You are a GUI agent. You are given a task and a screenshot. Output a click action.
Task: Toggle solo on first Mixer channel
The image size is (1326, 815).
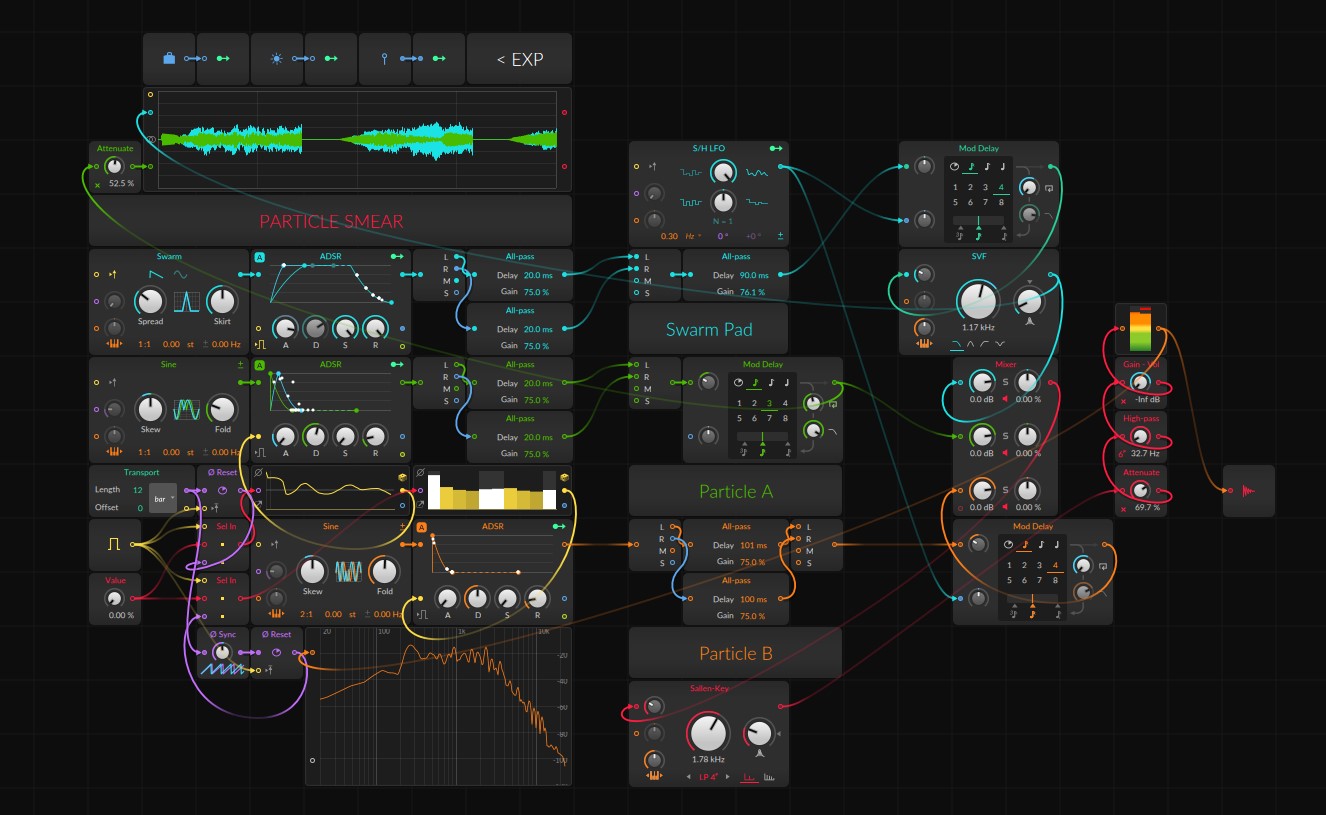1005,382
